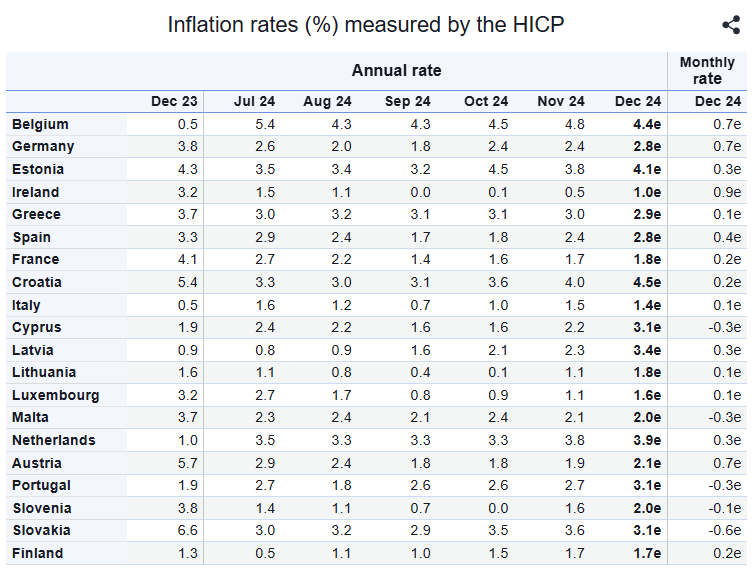The width and height of the screenshot is (754, 574).
Task: Click the Jul 24 column header
Action: tap(252, 101)
